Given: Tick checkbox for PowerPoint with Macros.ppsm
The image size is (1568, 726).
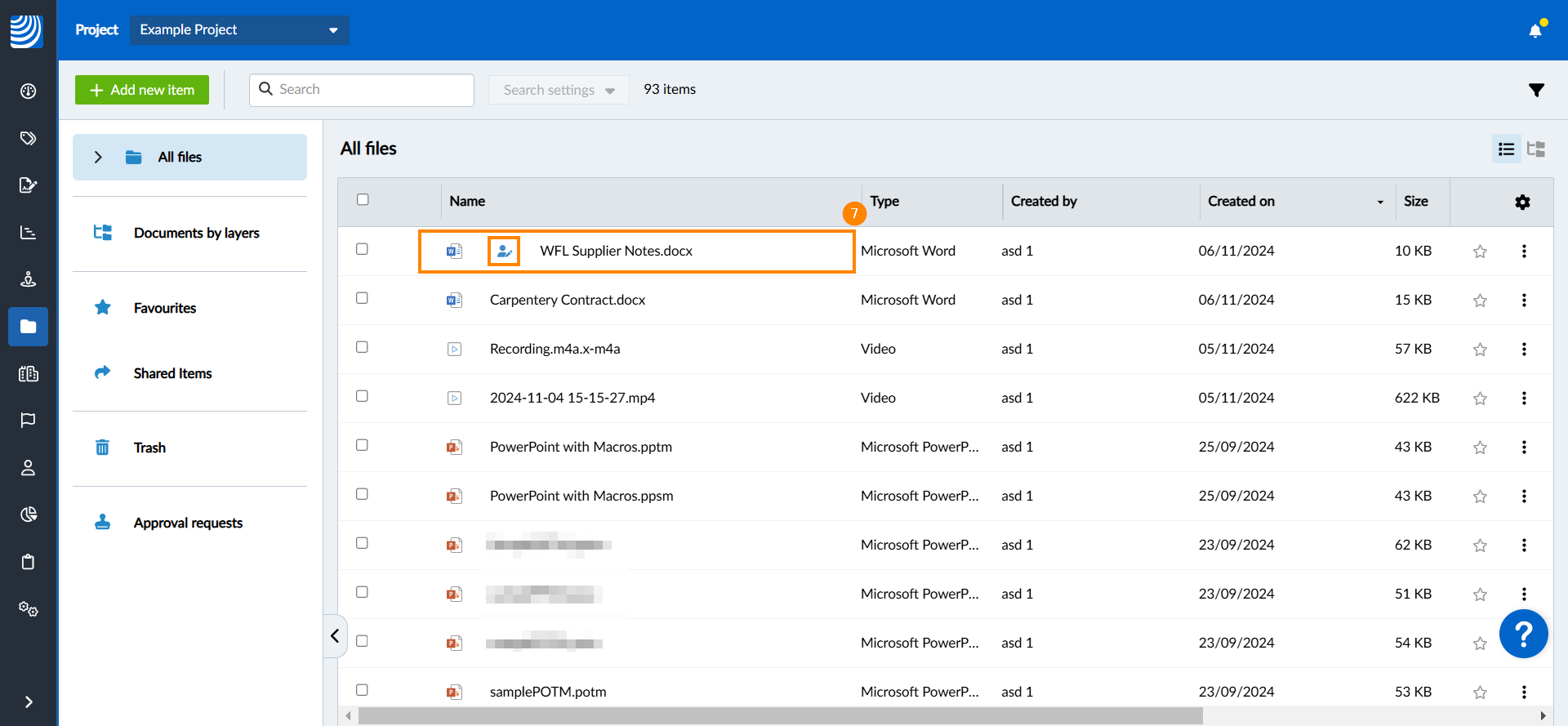Looking at the screenshot, I should point(362,494).
